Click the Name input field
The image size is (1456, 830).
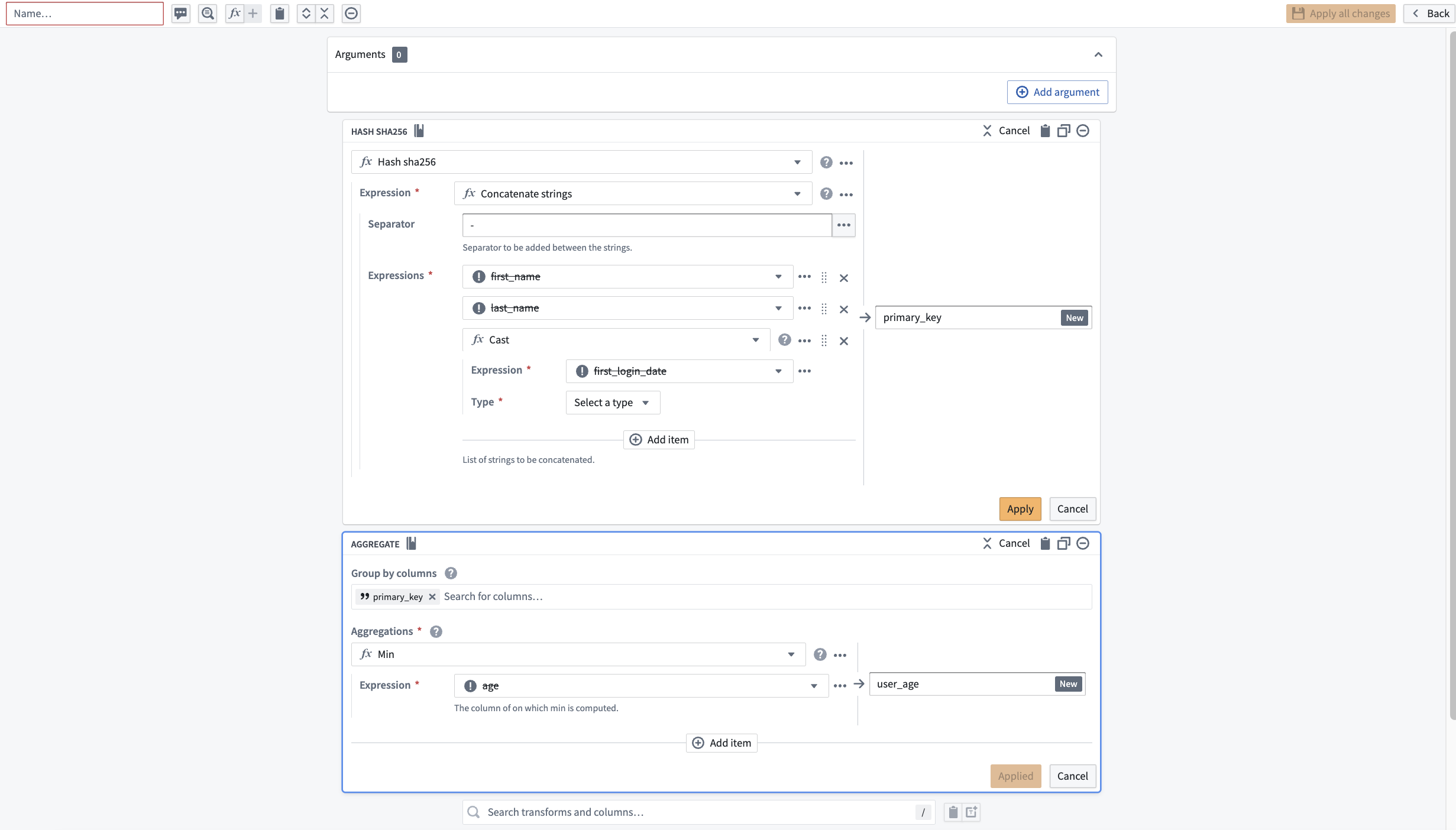point(85,13)
